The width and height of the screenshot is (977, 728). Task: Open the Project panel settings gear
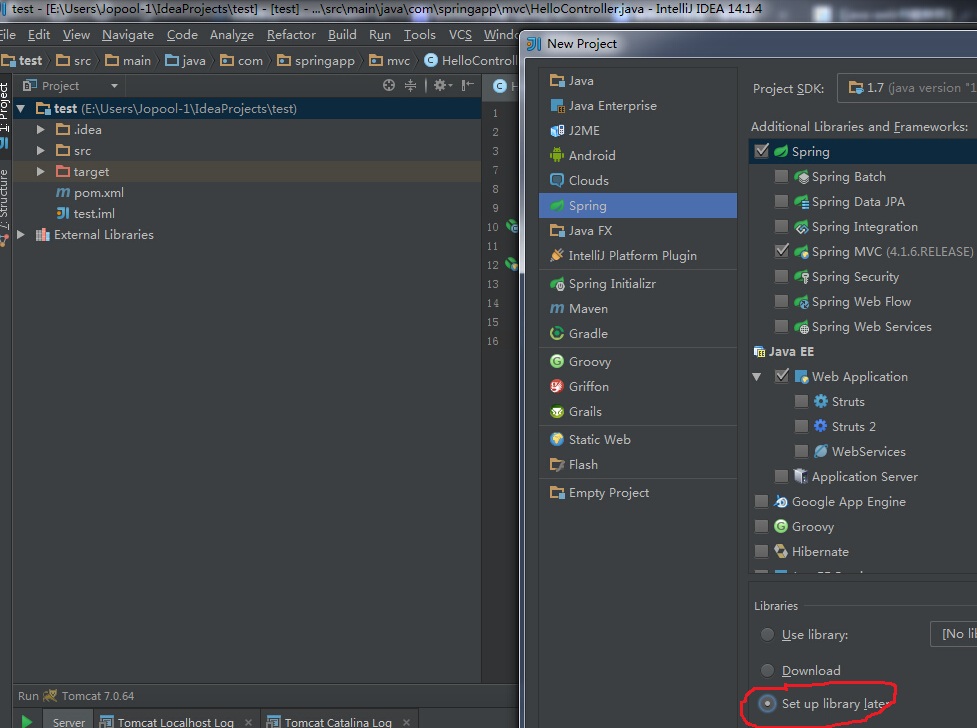(440, 85)
